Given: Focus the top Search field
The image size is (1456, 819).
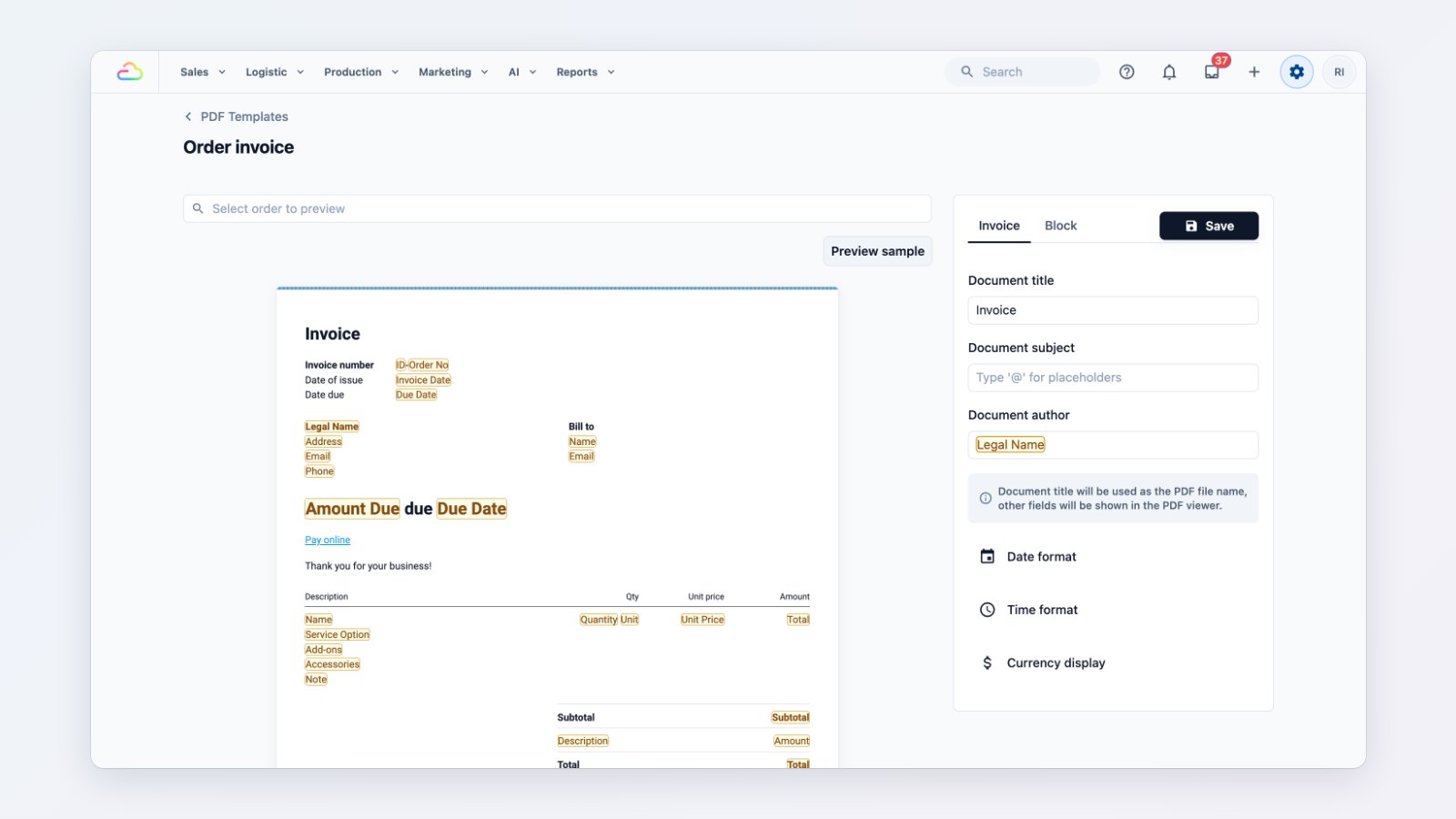Looking at the screenshot, I should [1023, 72].
